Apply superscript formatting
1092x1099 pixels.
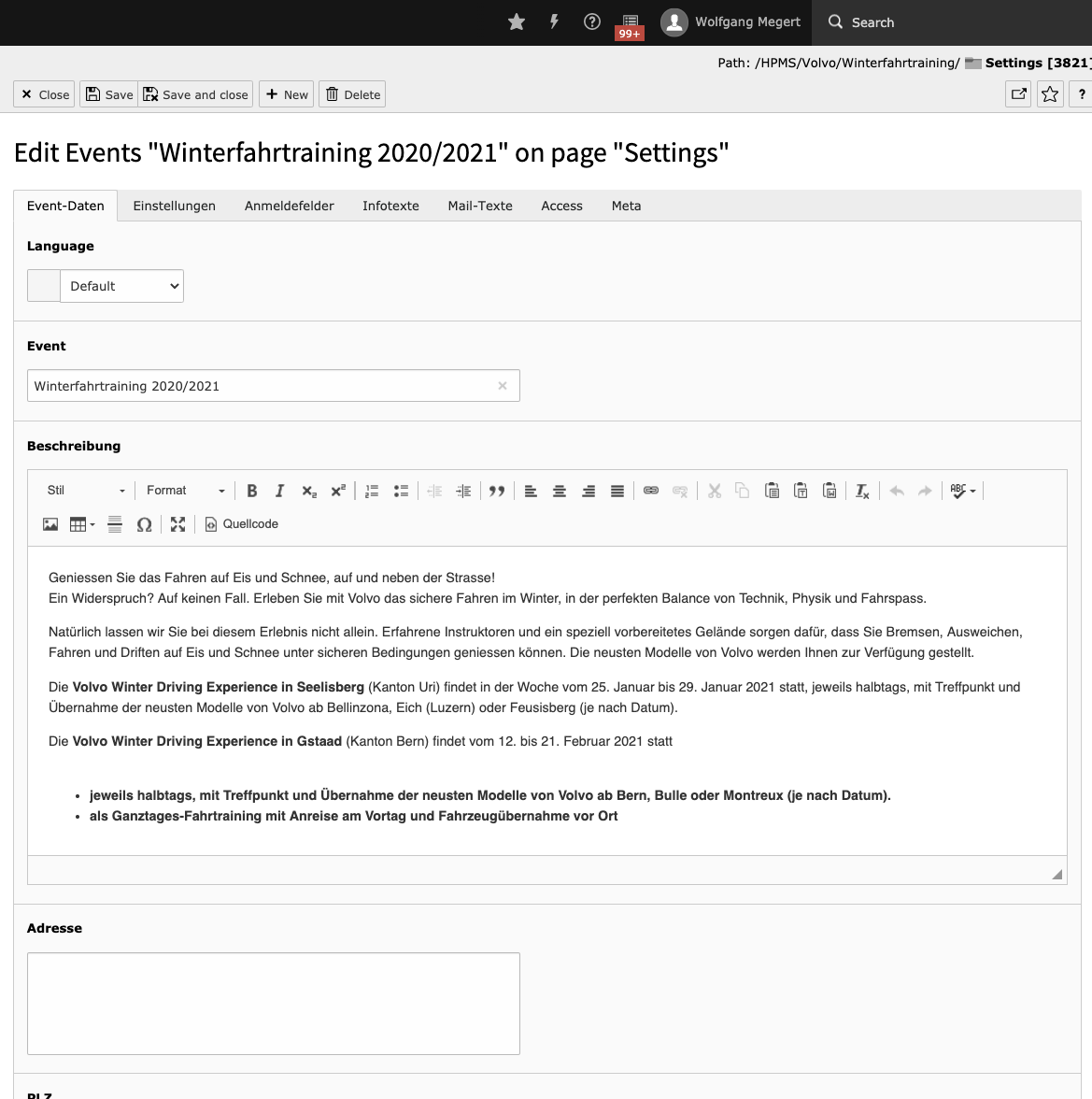pos(338,491)
